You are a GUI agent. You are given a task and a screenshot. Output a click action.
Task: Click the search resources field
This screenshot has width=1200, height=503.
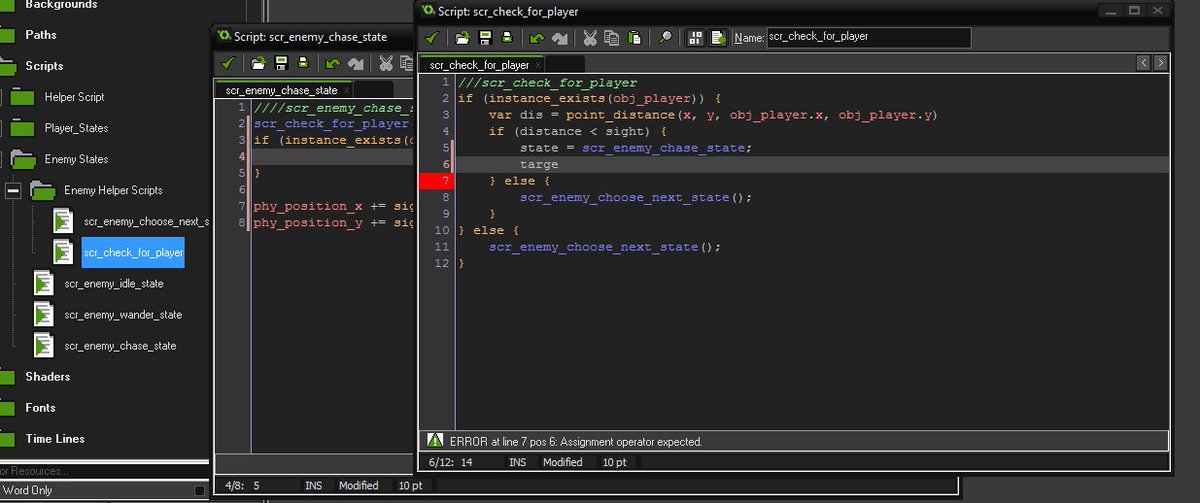[x=104, y=471]
